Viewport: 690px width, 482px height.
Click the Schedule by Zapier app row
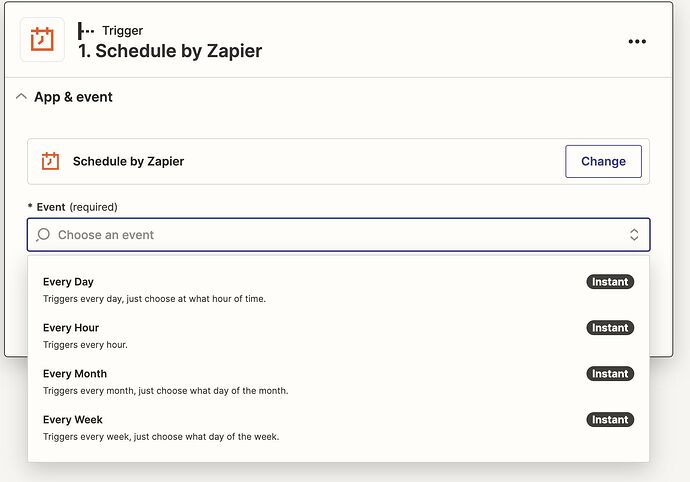[338, 162]
